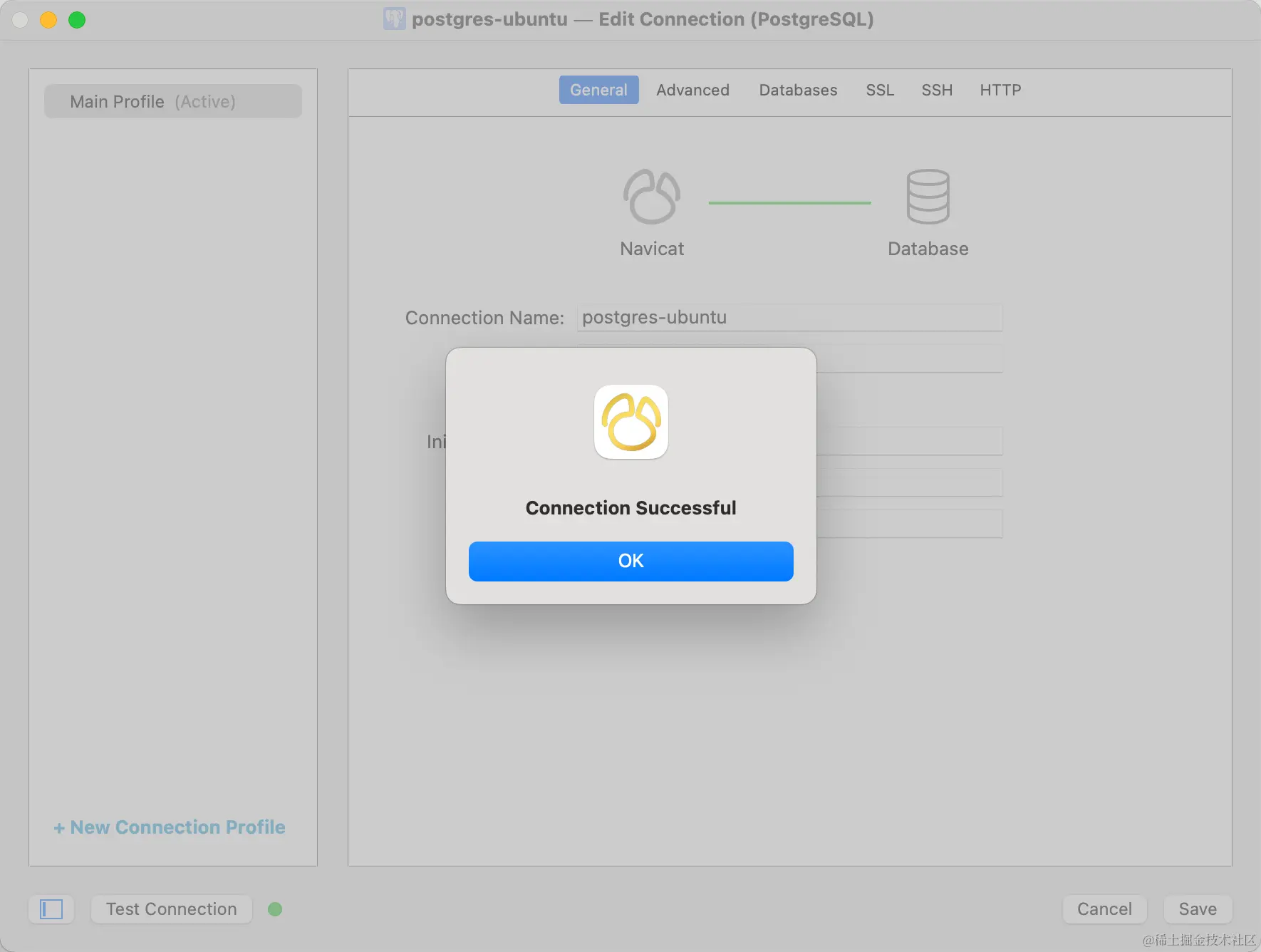Open the Advanced tab

click(693, 90)
